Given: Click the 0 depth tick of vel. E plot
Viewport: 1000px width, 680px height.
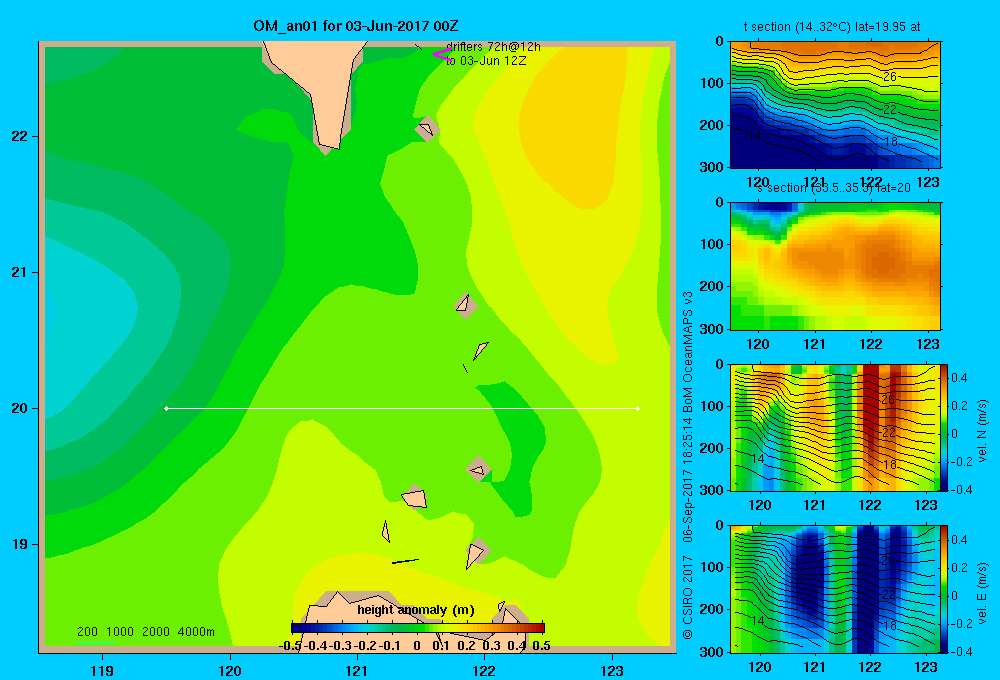Looking at the screenshot, I should click(719, 525).
